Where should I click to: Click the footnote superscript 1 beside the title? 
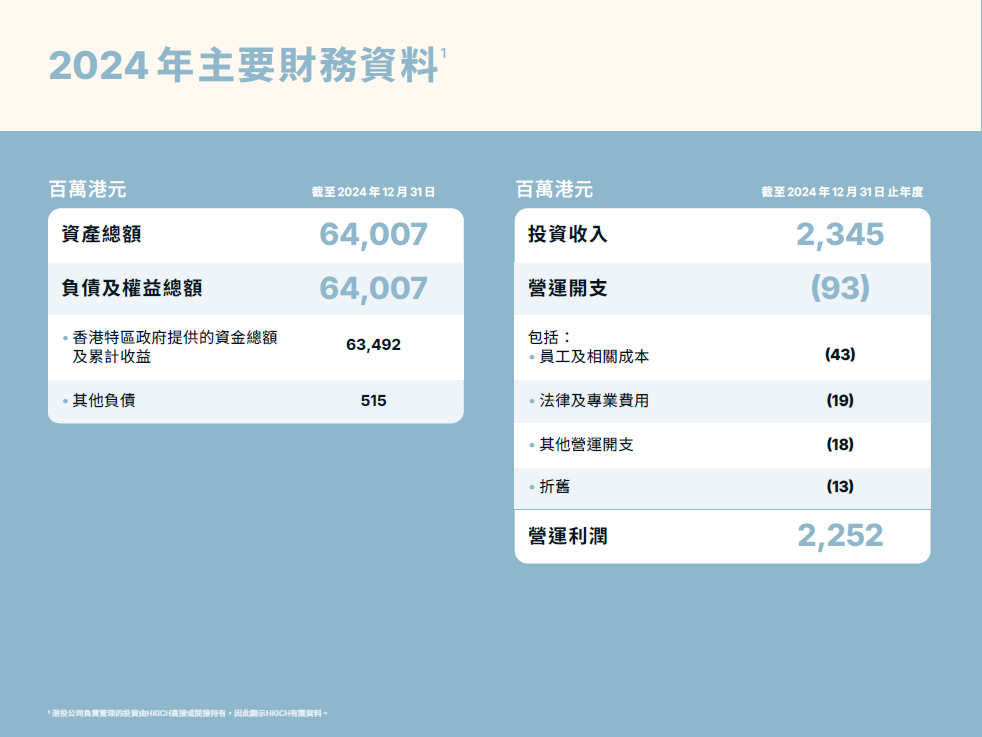(443, 52)
